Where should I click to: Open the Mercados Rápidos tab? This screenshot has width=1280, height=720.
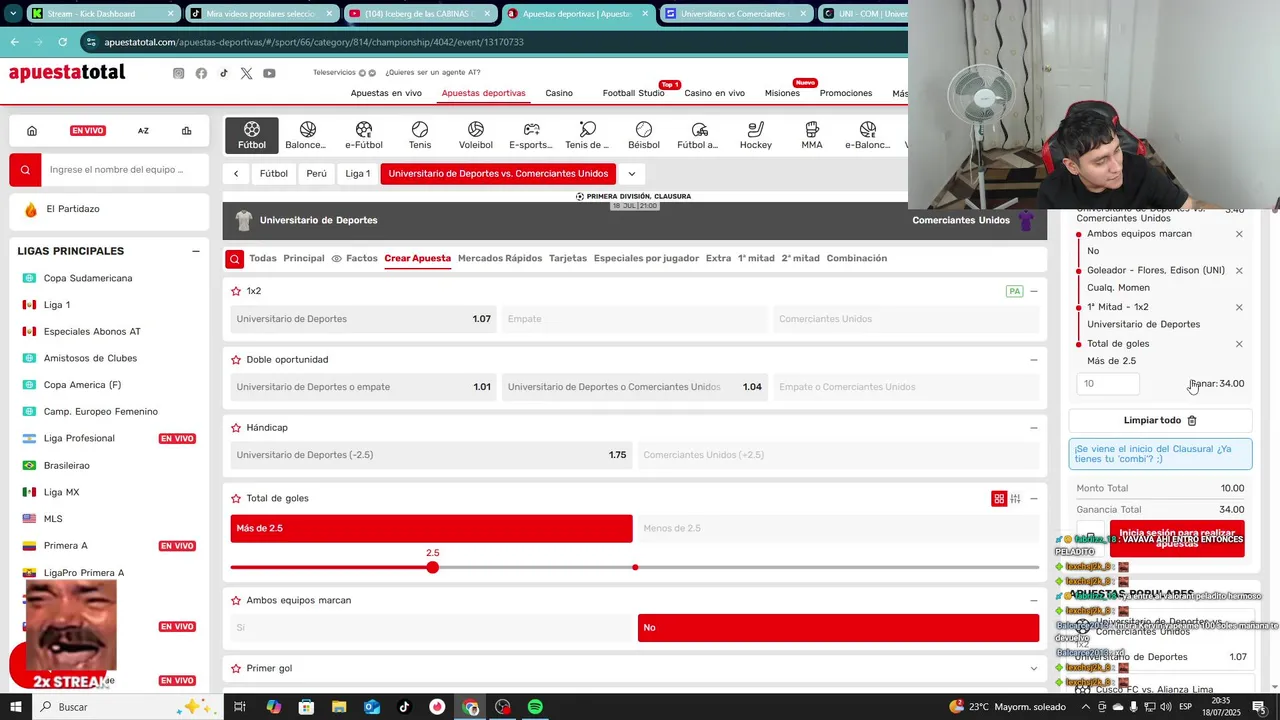pyautogui.click(x=500, y=258)
